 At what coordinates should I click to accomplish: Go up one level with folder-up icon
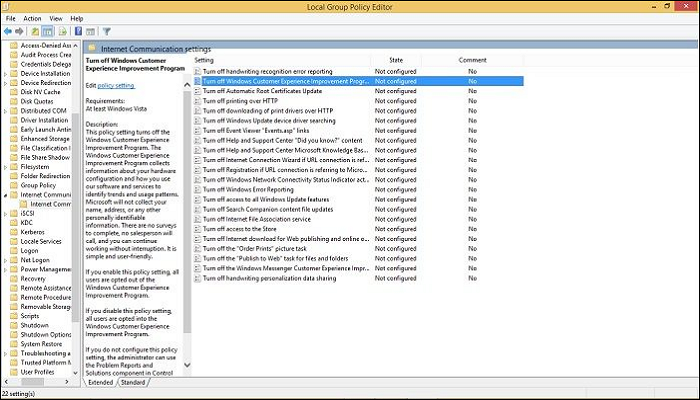click(35, 31)
